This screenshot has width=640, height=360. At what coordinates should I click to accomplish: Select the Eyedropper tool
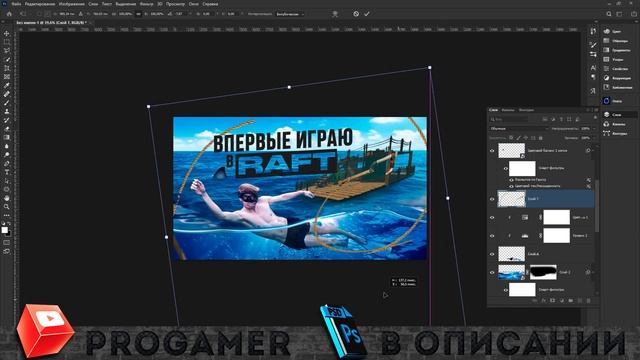tap(7, 85)
